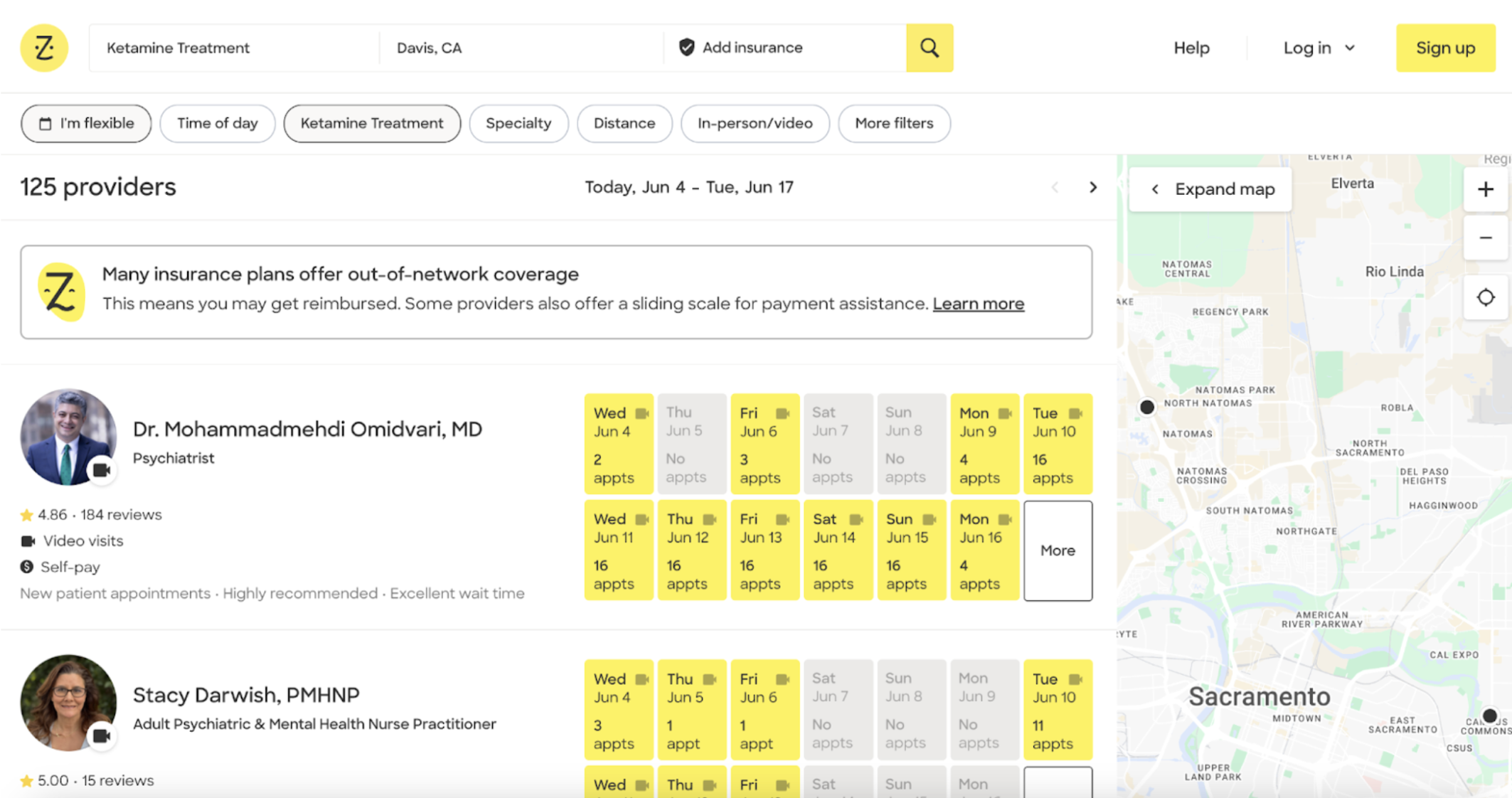Screen dimensions: 1512x798
Task: Open Dr. Mohammadmehdi Omidvari's profile name
Action: point(307,429)
